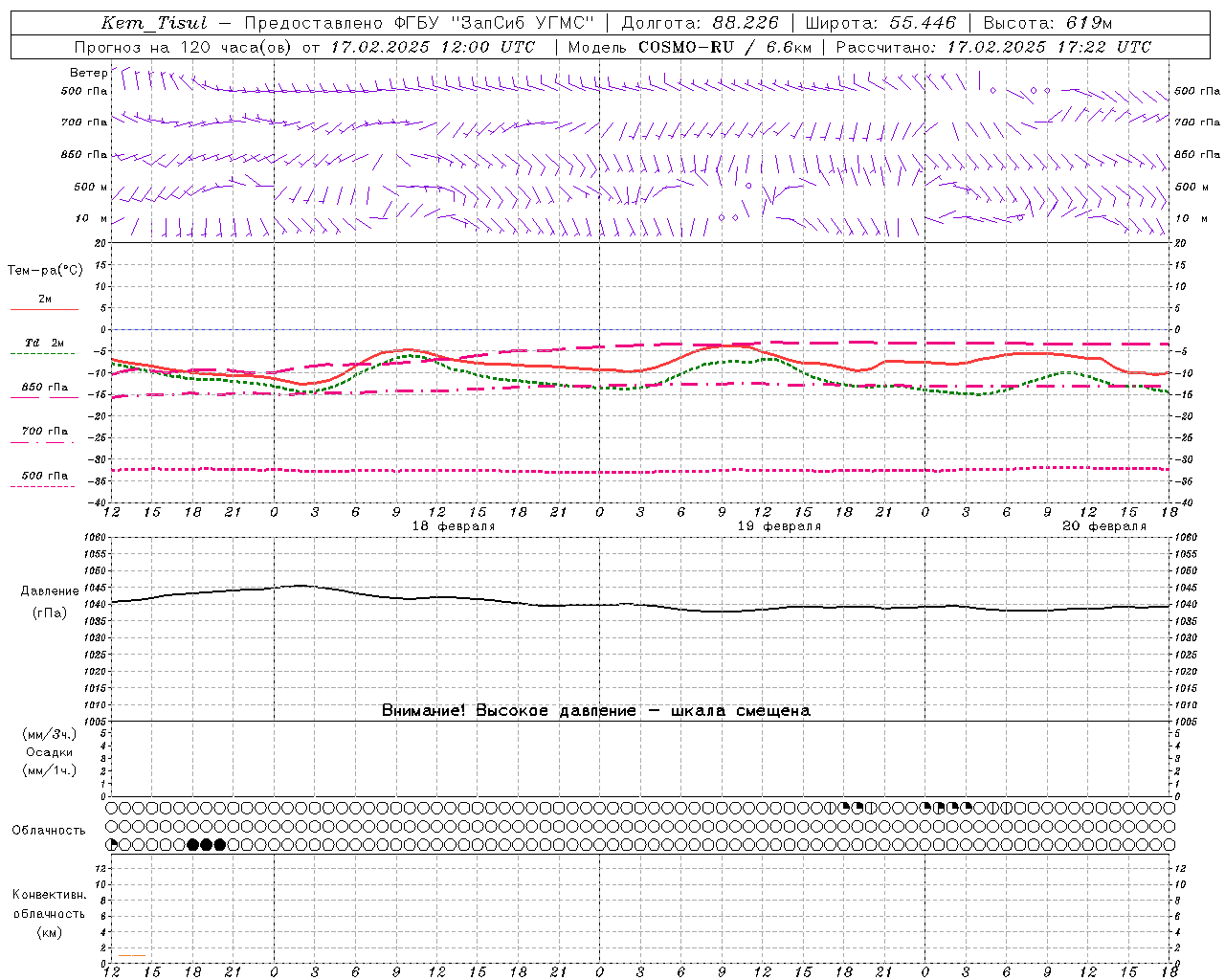Click the 500 м wind level label on the left

[91, 187]
